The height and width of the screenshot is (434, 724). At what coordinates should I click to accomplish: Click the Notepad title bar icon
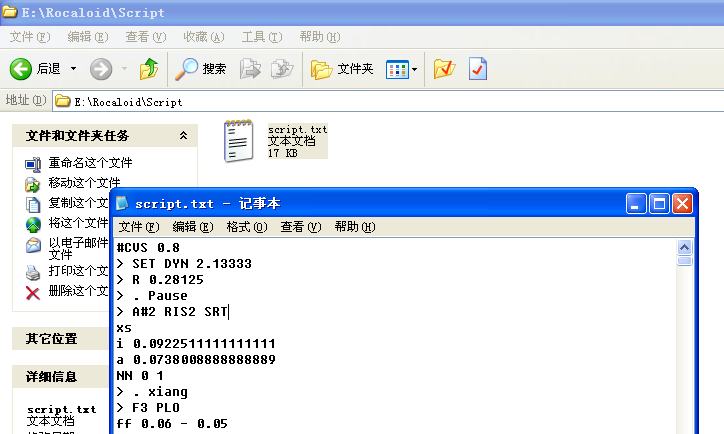point(121,203)
